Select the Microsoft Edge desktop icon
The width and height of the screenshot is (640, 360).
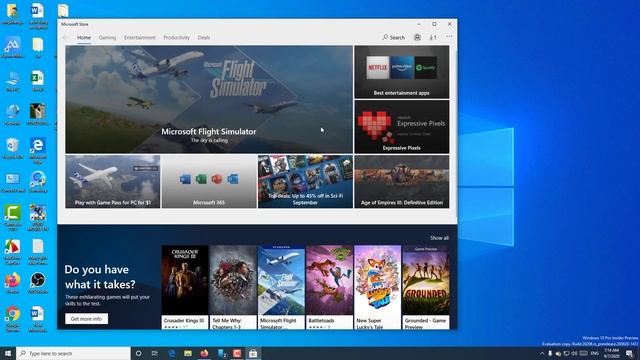(38, 151)
